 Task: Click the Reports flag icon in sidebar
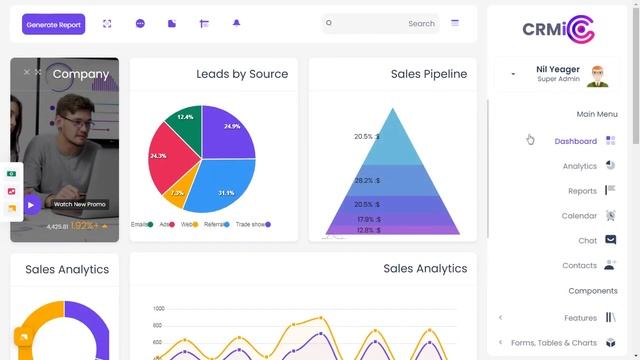pyautogui.click(x=610, y=190)
